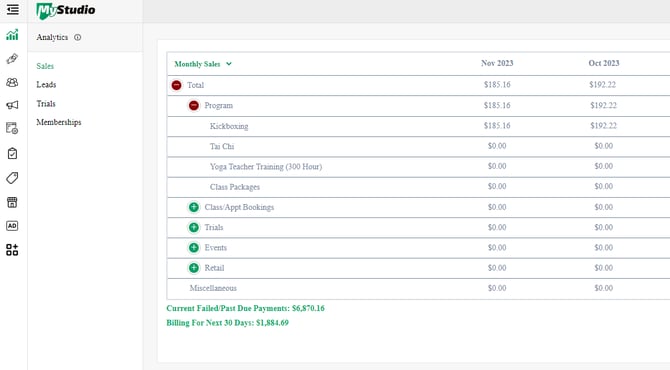Click the Analytics section heading
The width and height of the screenshot is (670, 370).
[52, 37]
